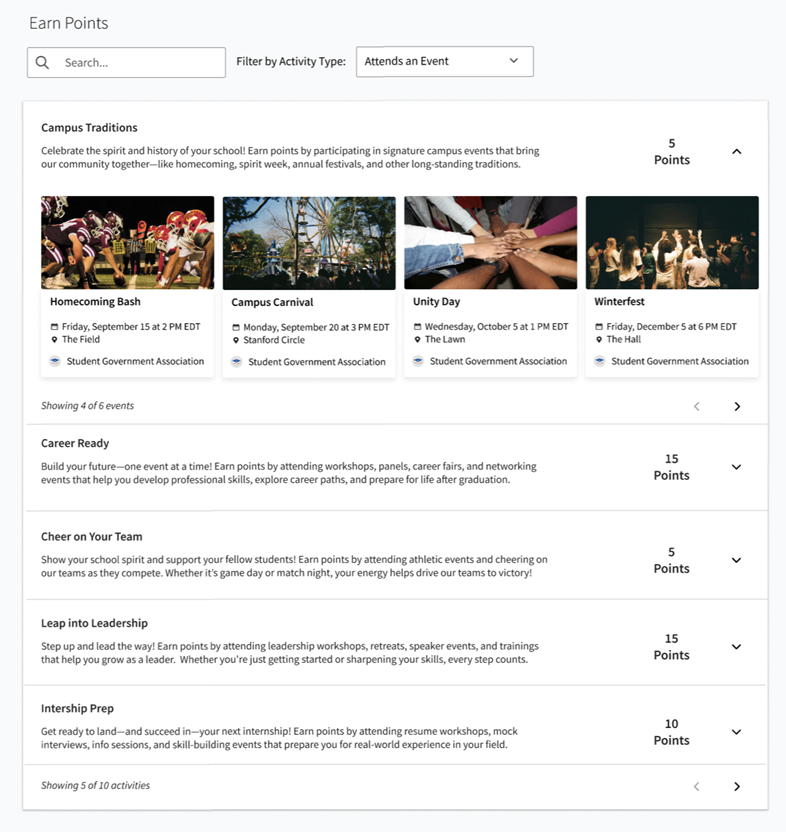Image resolution: width=786 pixels, height=832 pixels.
Task: Collapse the Campus Traditions section
Action: 737,152
